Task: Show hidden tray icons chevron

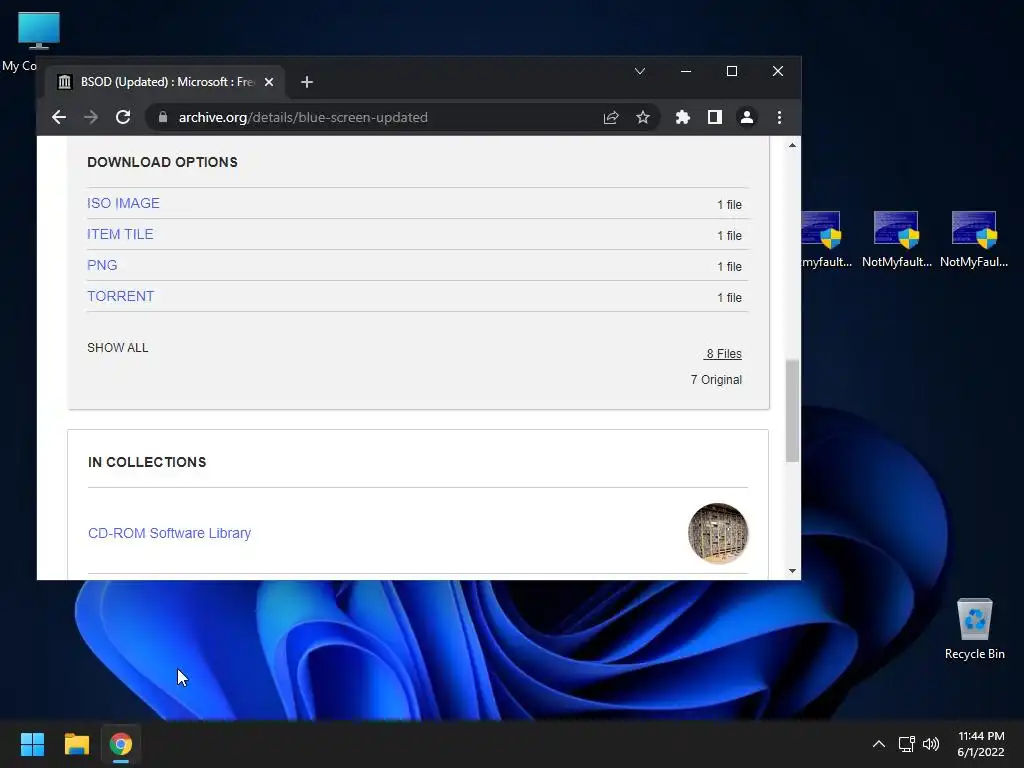Action: tap(878, 744)
